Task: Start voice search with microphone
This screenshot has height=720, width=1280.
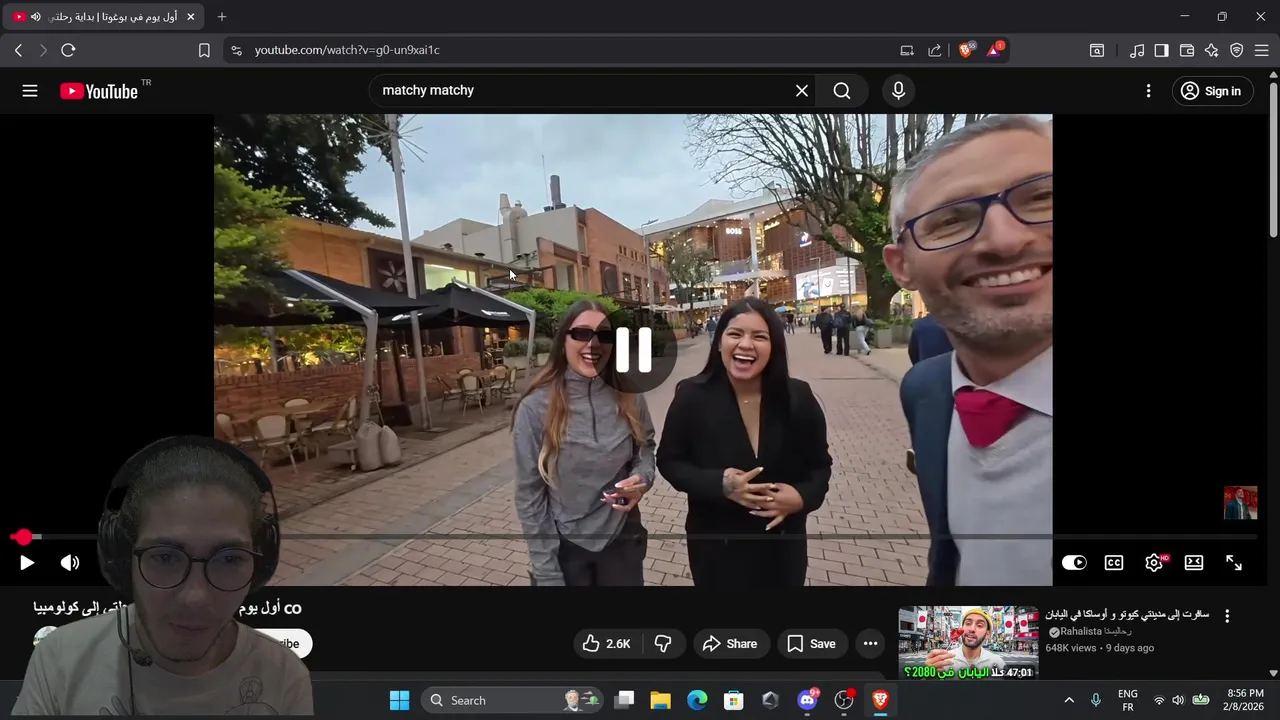Action: [x=898, y=91]
